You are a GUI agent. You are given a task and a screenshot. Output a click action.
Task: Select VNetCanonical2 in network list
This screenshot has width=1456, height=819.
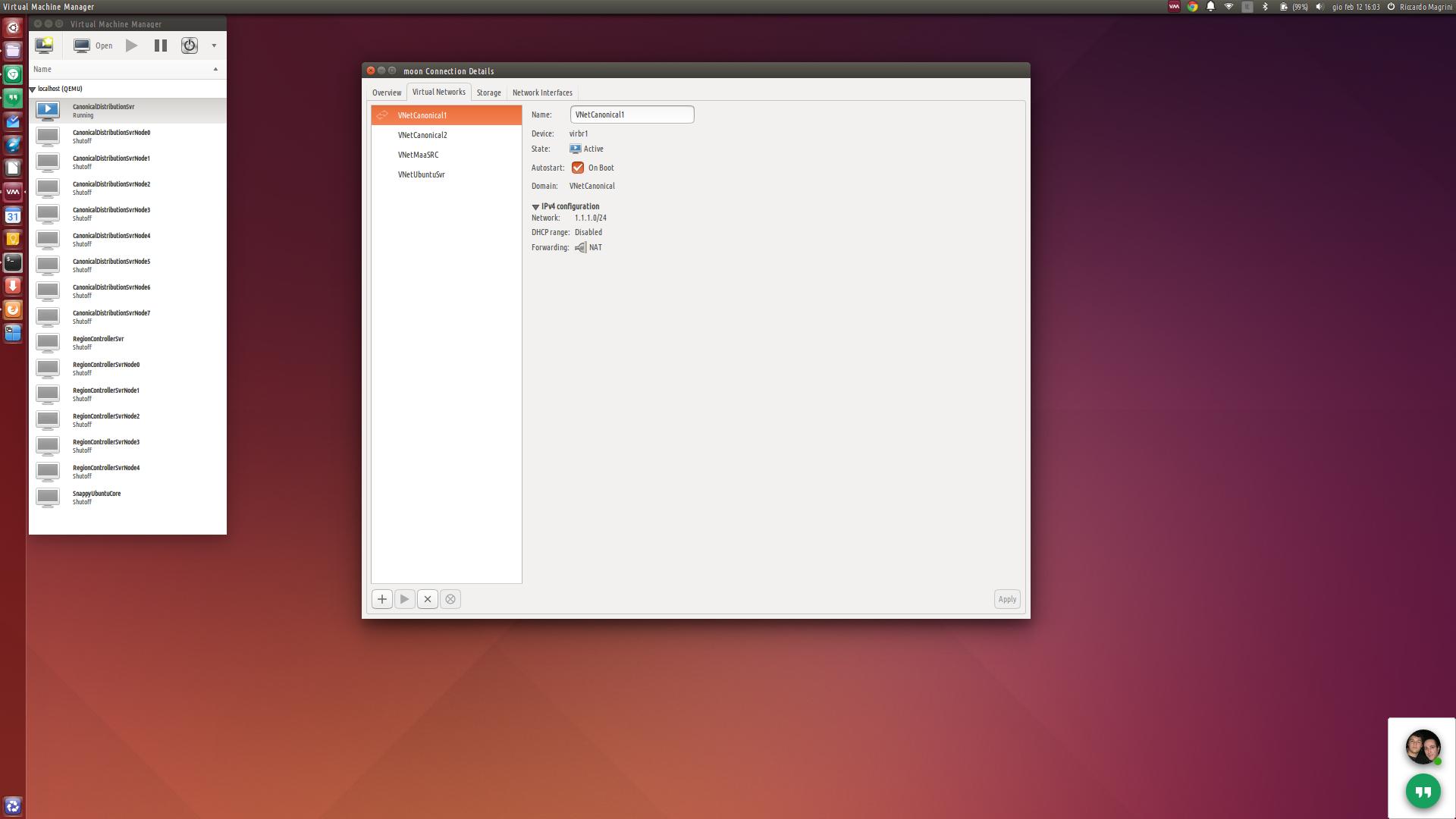pos(447,135)
